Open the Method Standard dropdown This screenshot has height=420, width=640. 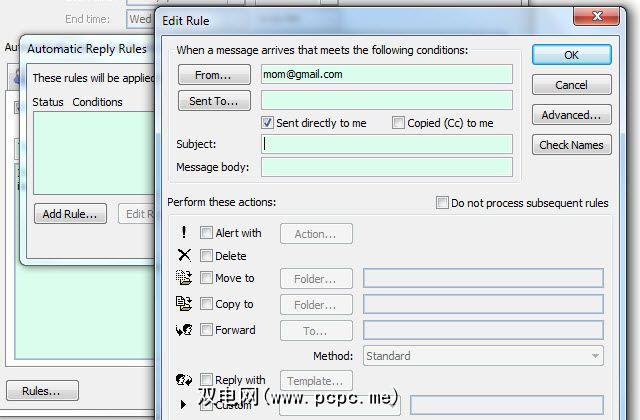[x=483, y=356]
